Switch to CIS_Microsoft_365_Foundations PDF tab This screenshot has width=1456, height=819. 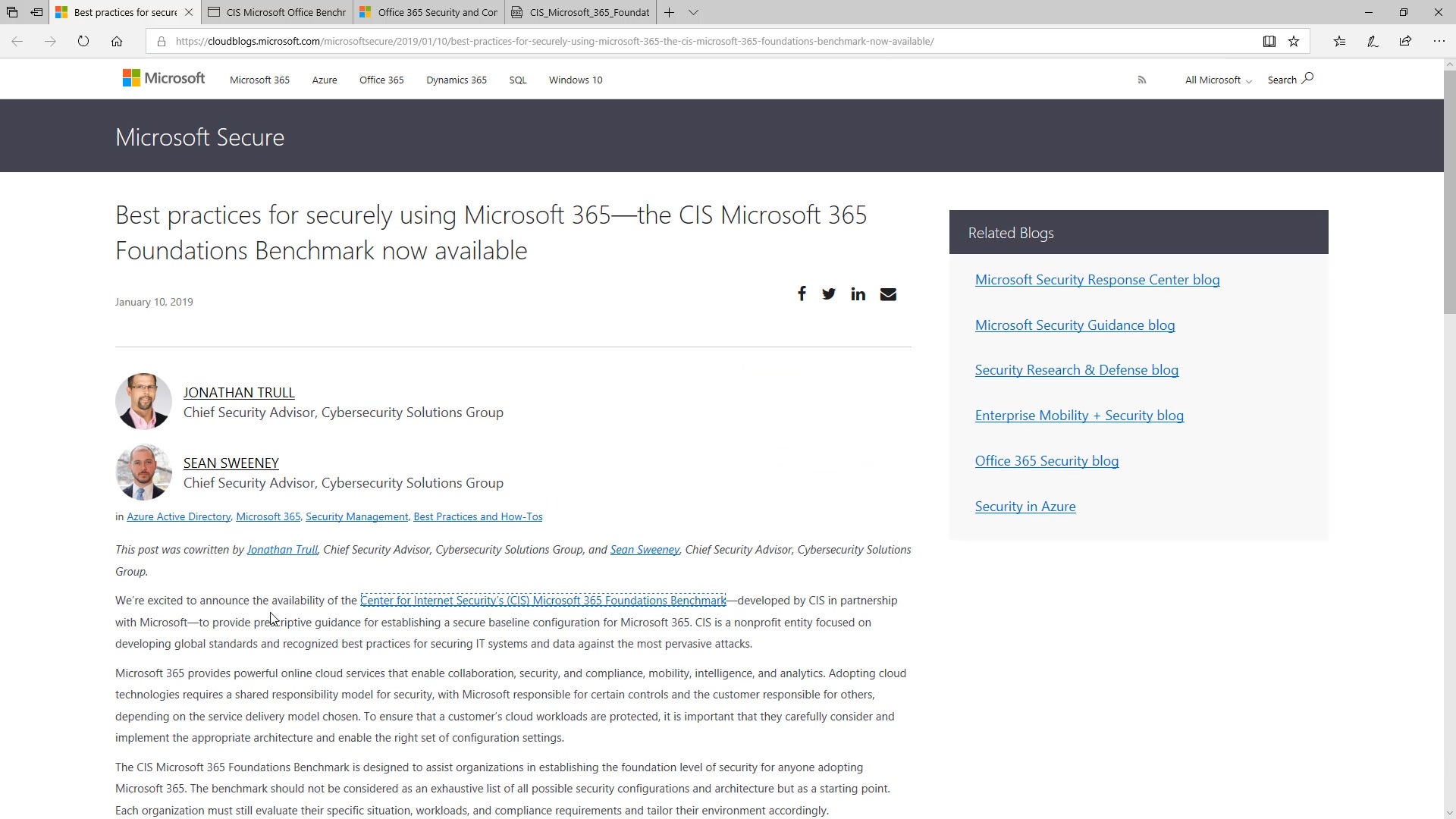581,12
